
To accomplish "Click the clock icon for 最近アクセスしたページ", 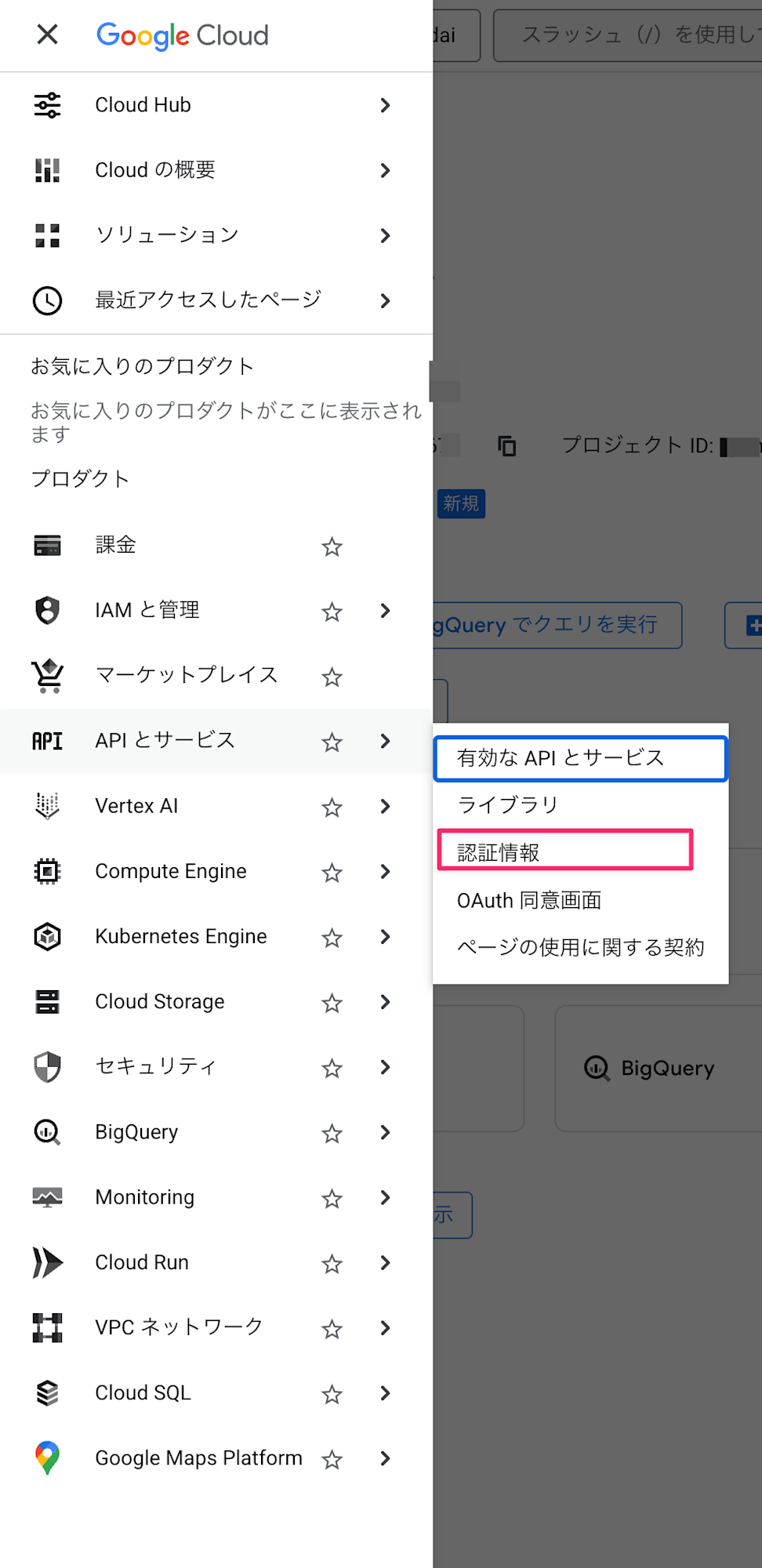I will pyautogui.click(x=47, y=300).
